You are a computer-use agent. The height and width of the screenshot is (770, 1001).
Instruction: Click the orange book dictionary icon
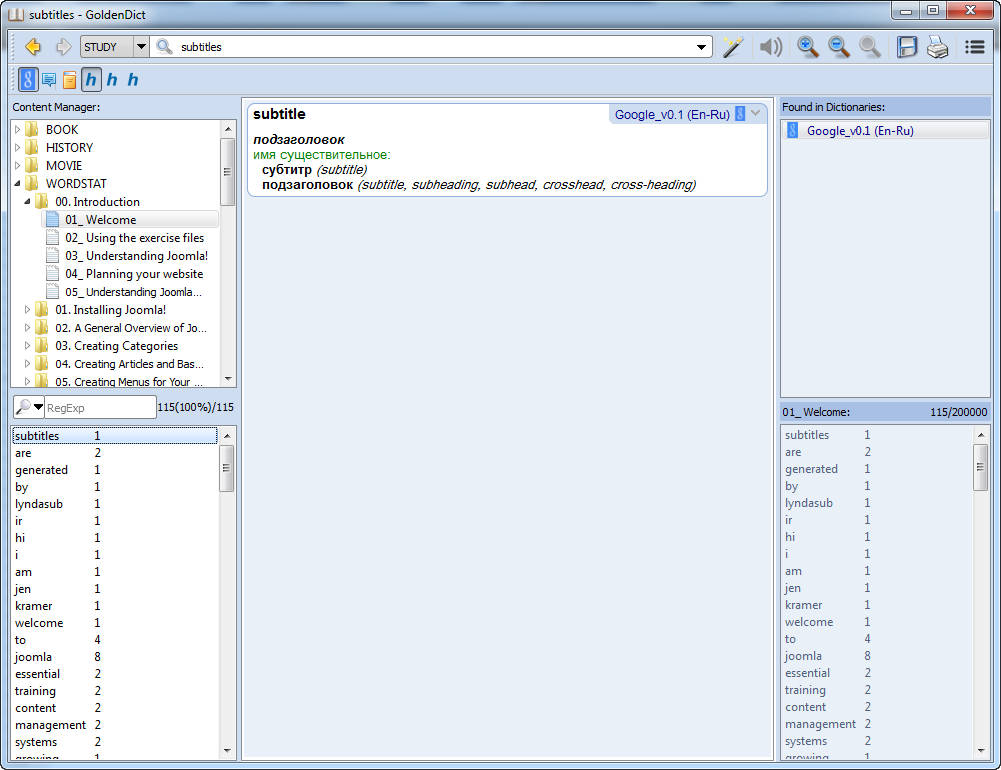coord(70,80)
